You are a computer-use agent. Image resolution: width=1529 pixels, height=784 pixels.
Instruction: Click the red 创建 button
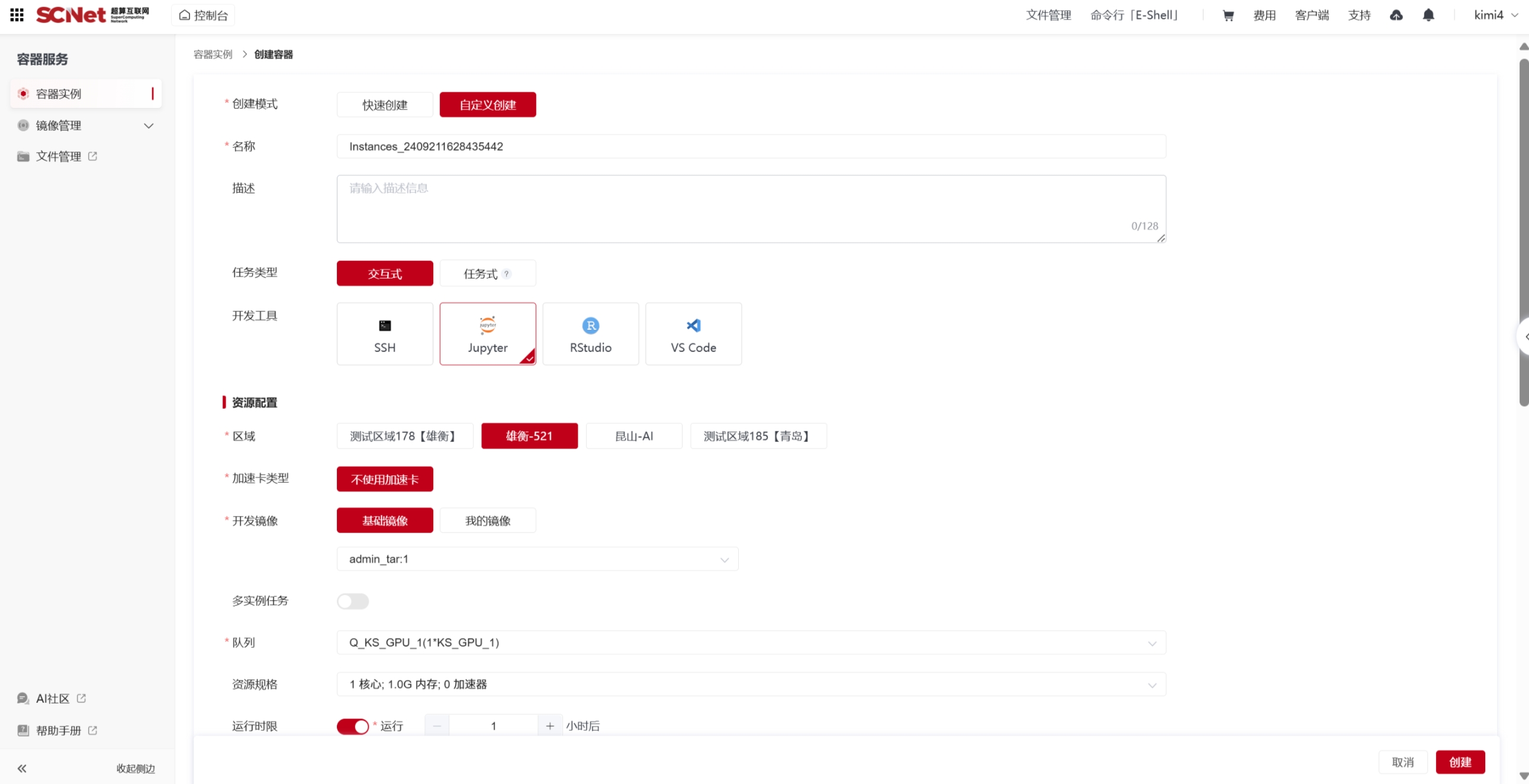1460,762
